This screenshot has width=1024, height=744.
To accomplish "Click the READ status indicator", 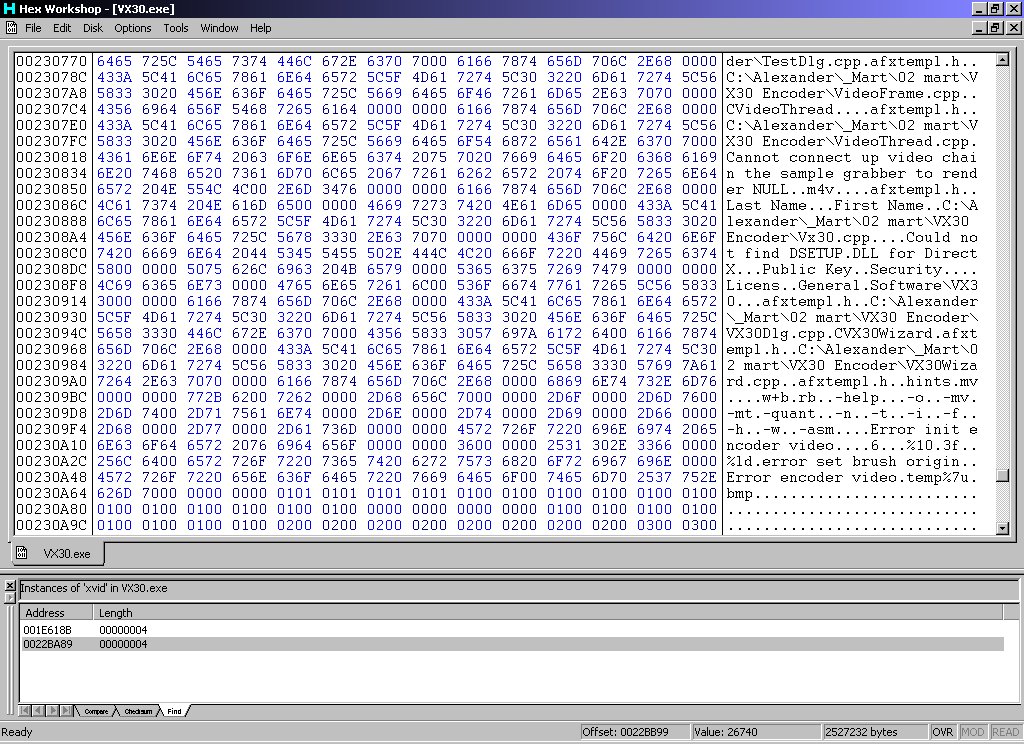I will 1005,732.
